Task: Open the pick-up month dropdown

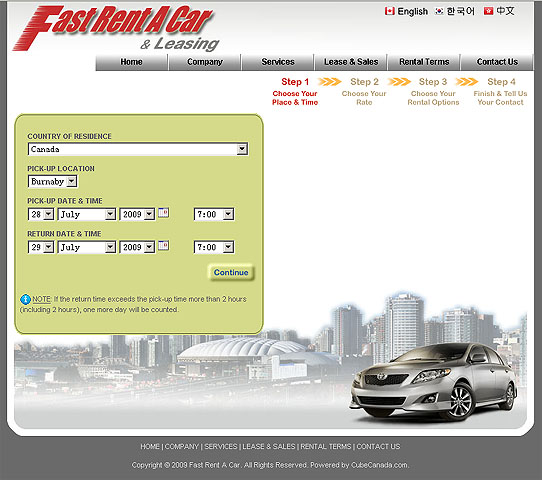Action: click(x=87, y=214)
